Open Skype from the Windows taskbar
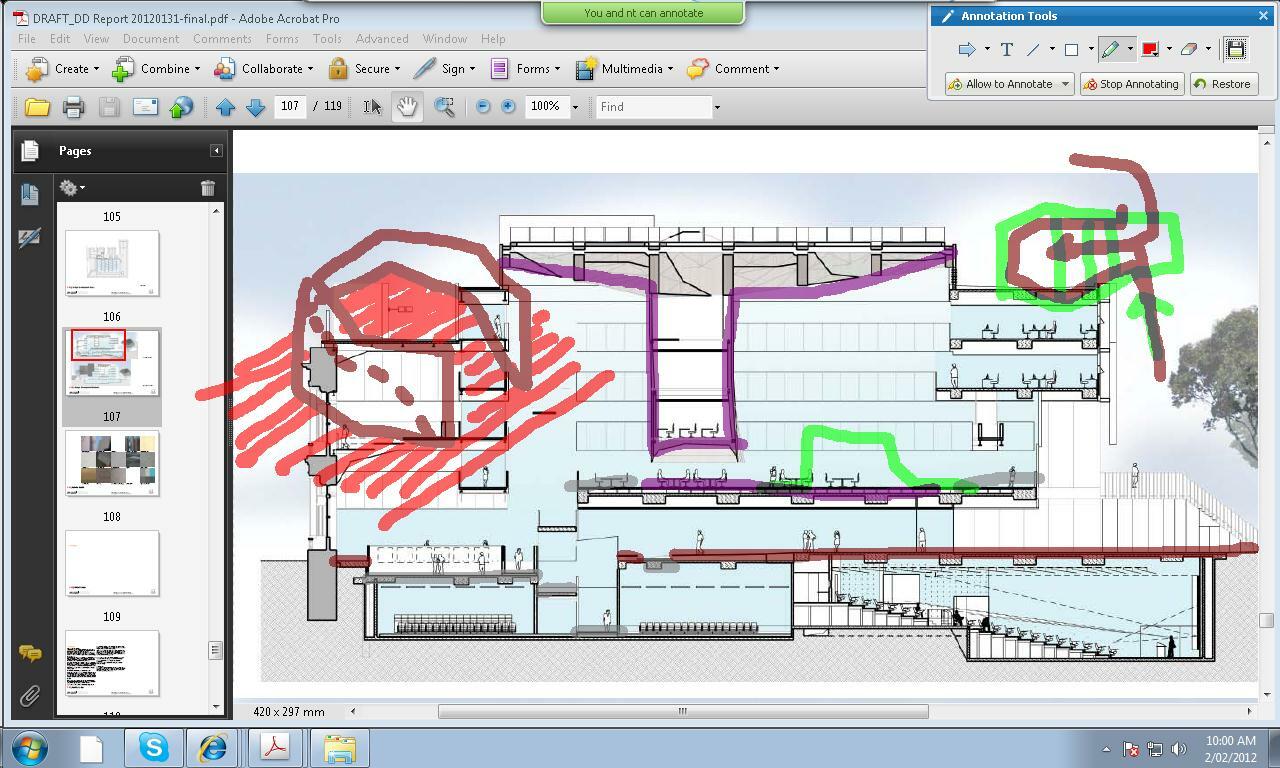Image resolution: width=1280 pixels, height=768 pixels. 153,748
